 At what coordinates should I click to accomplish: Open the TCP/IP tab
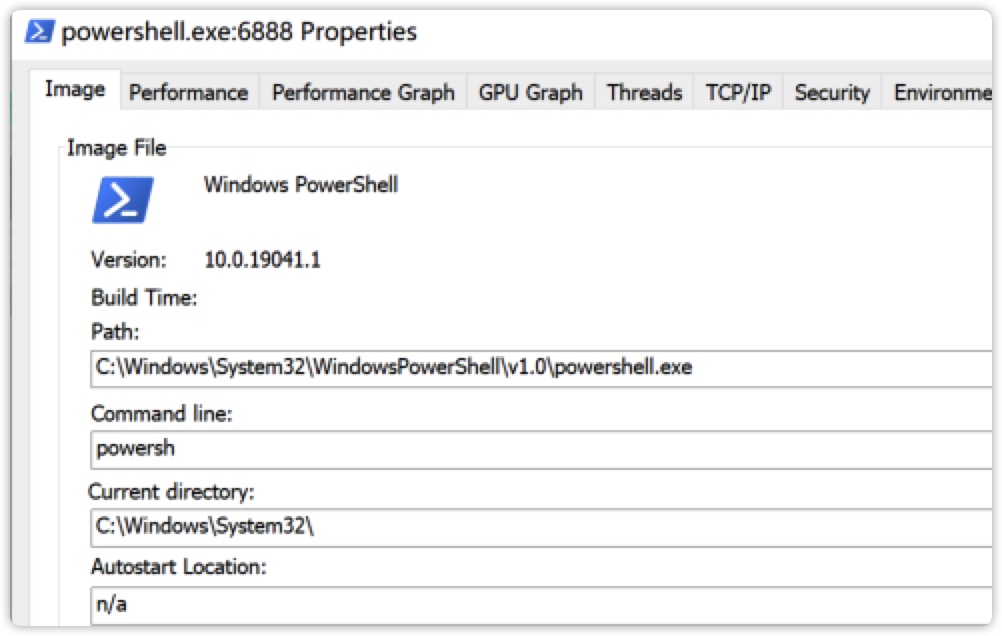pyautogui.click(x=738, y=93)
